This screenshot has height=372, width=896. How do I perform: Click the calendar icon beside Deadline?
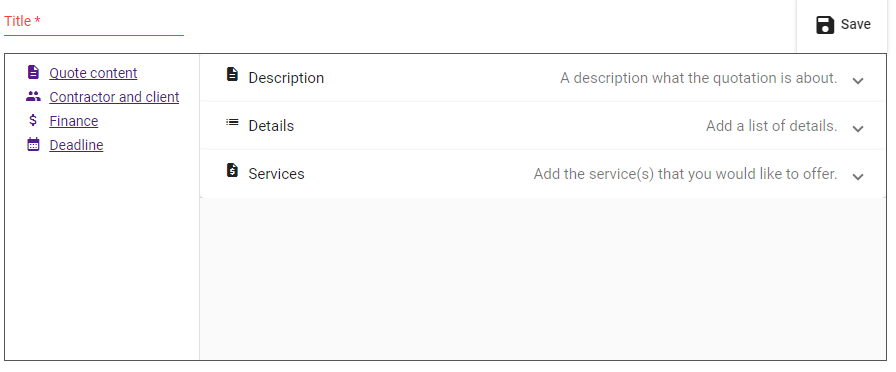tap(34, 144)
